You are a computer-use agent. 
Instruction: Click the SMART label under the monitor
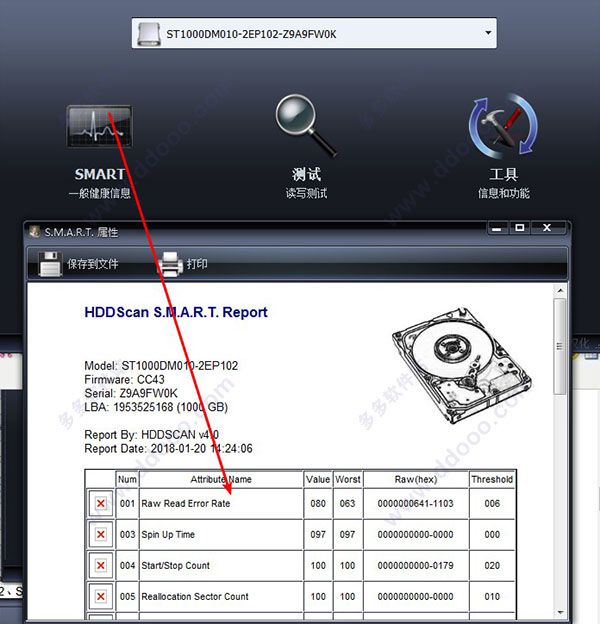[100, 174]
